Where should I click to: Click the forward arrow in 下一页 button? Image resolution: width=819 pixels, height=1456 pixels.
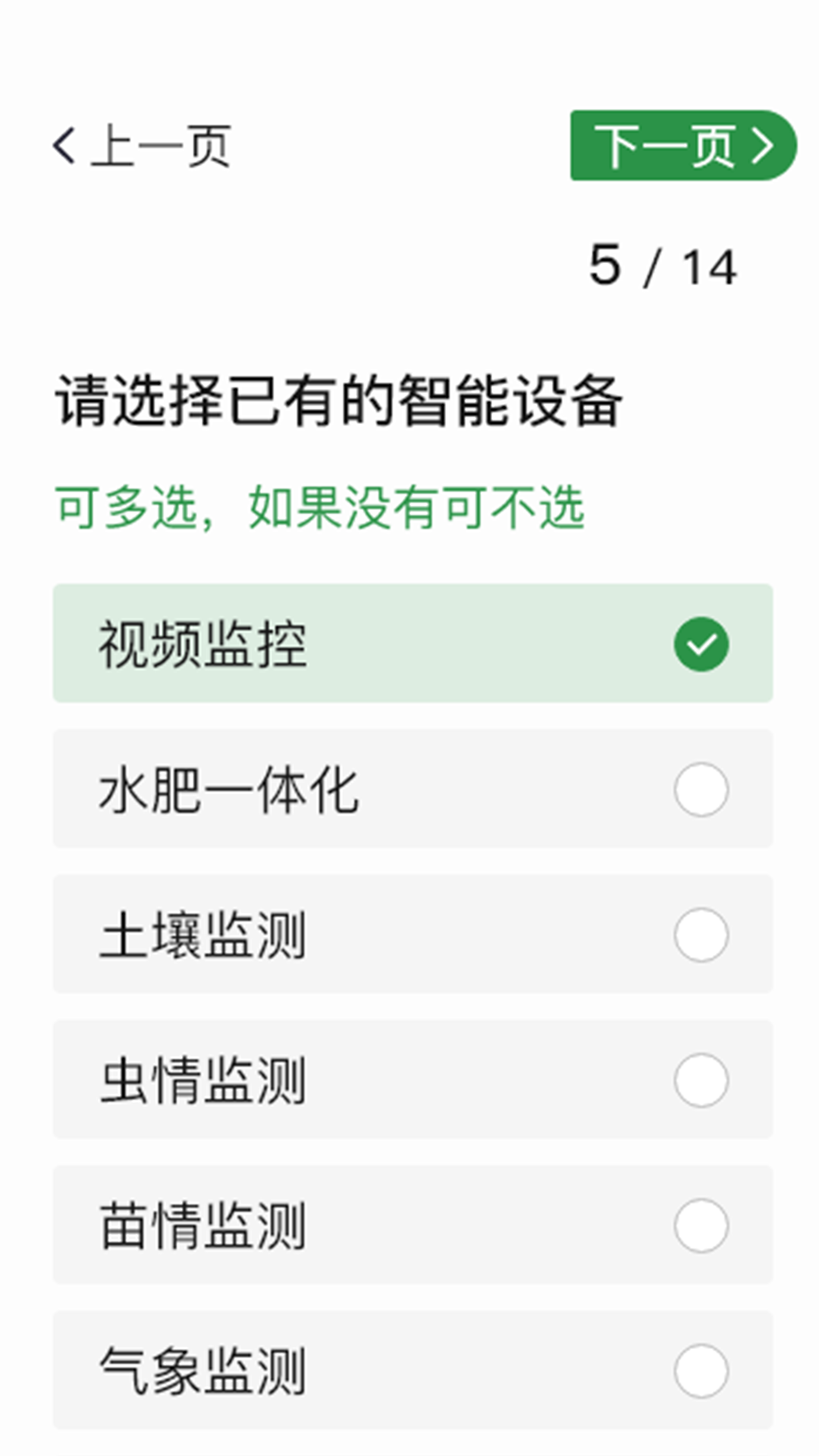761,144
